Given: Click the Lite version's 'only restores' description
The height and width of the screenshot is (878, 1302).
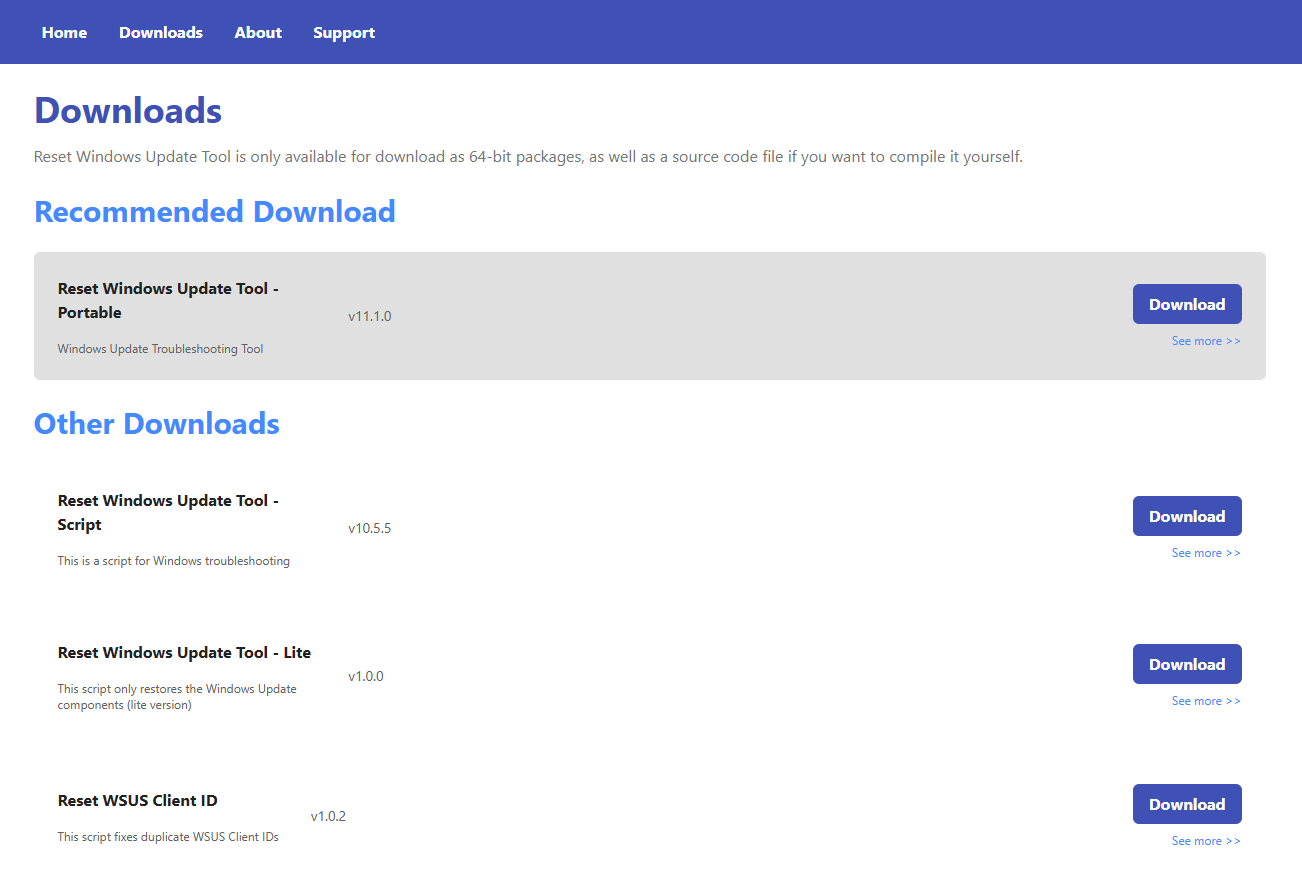Looking at the screenshot, I should 177,697.
